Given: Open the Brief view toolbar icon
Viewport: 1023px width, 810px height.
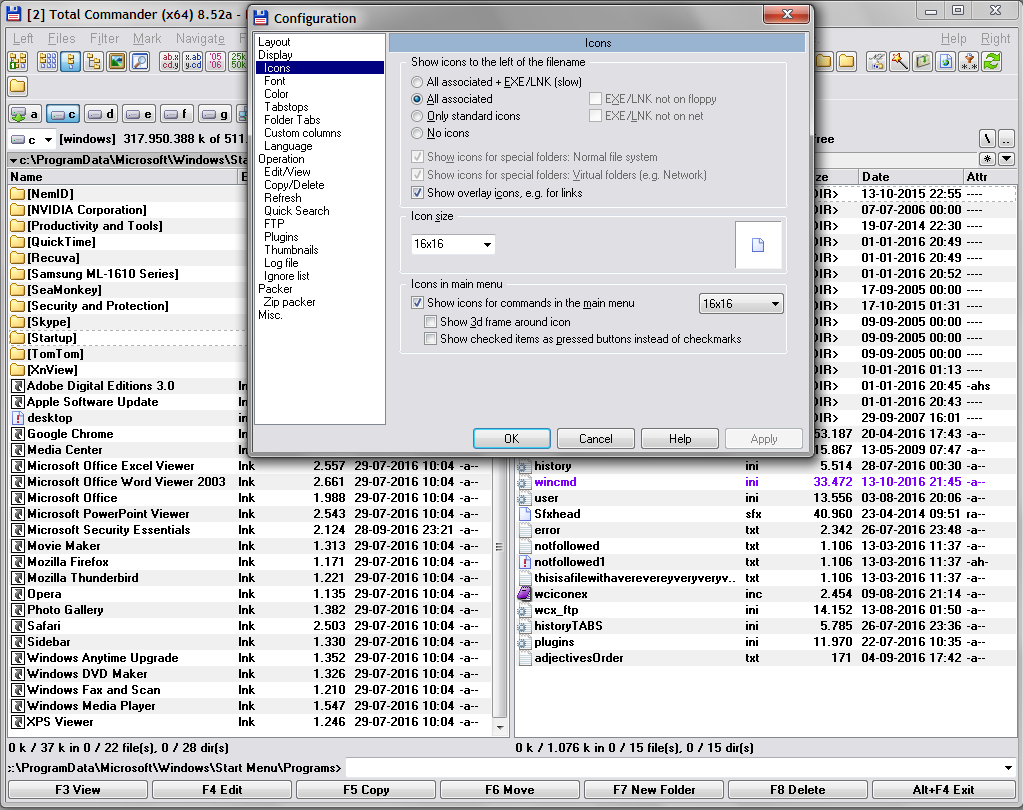Looking at the screenshot, I should pos(48,62).
